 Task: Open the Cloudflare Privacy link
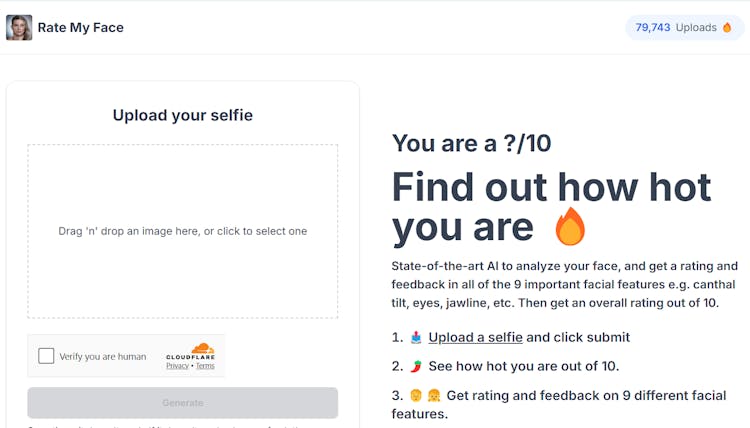pyautogui.click(x=177, y=366)
